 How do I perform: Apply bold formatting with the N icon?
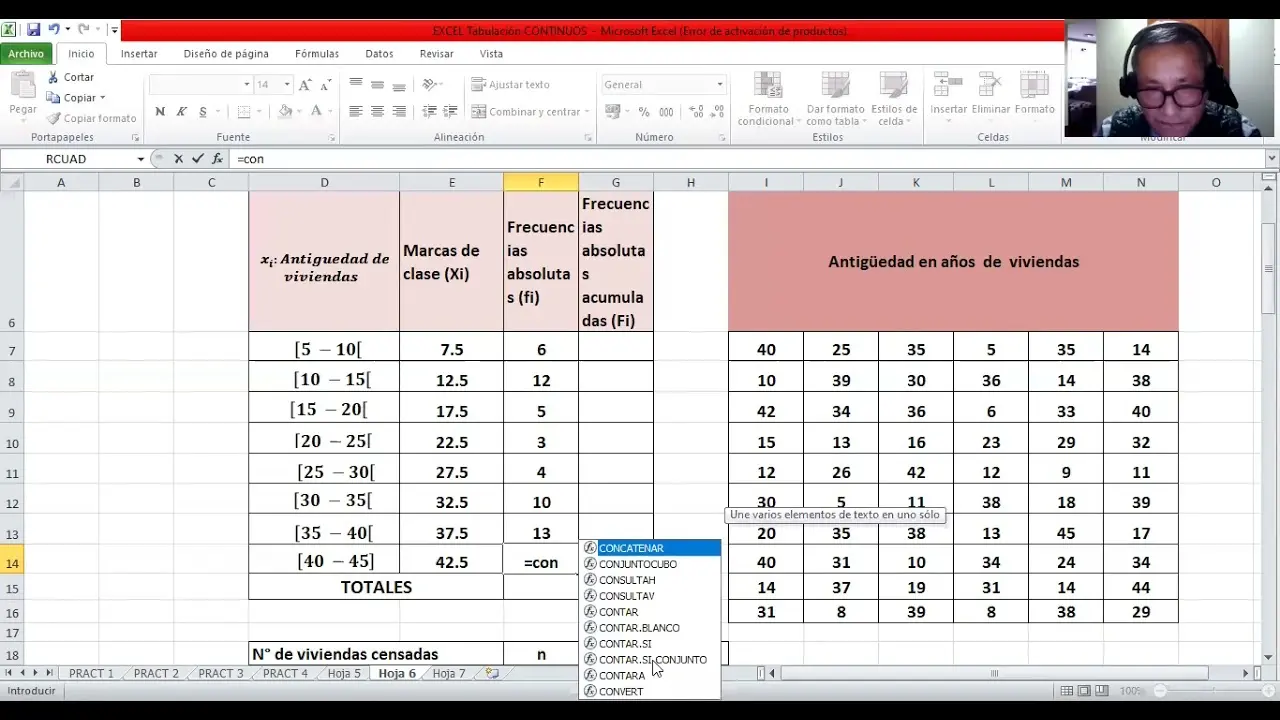[x=160, y=111]
